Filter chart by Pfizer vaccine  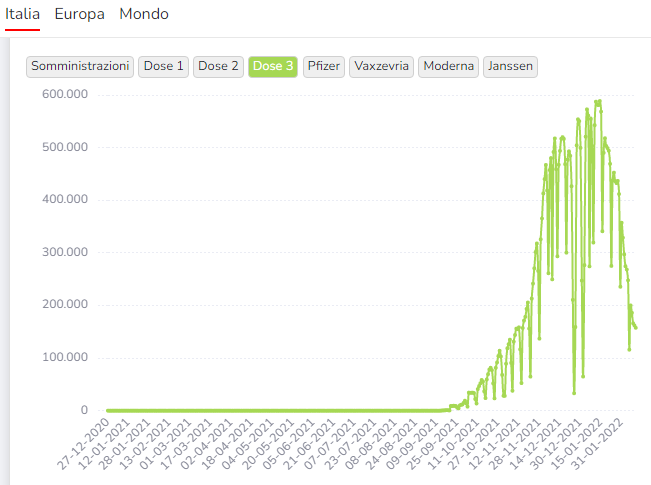pyautogui.click(x=324, y=66)
